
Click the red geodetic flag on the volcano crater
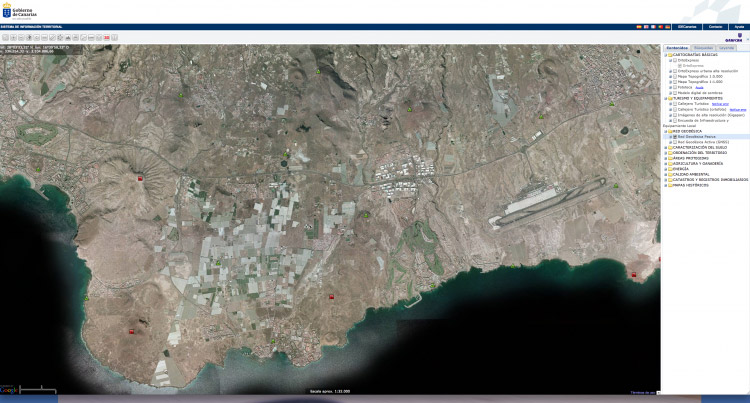[x=140, y=178]
